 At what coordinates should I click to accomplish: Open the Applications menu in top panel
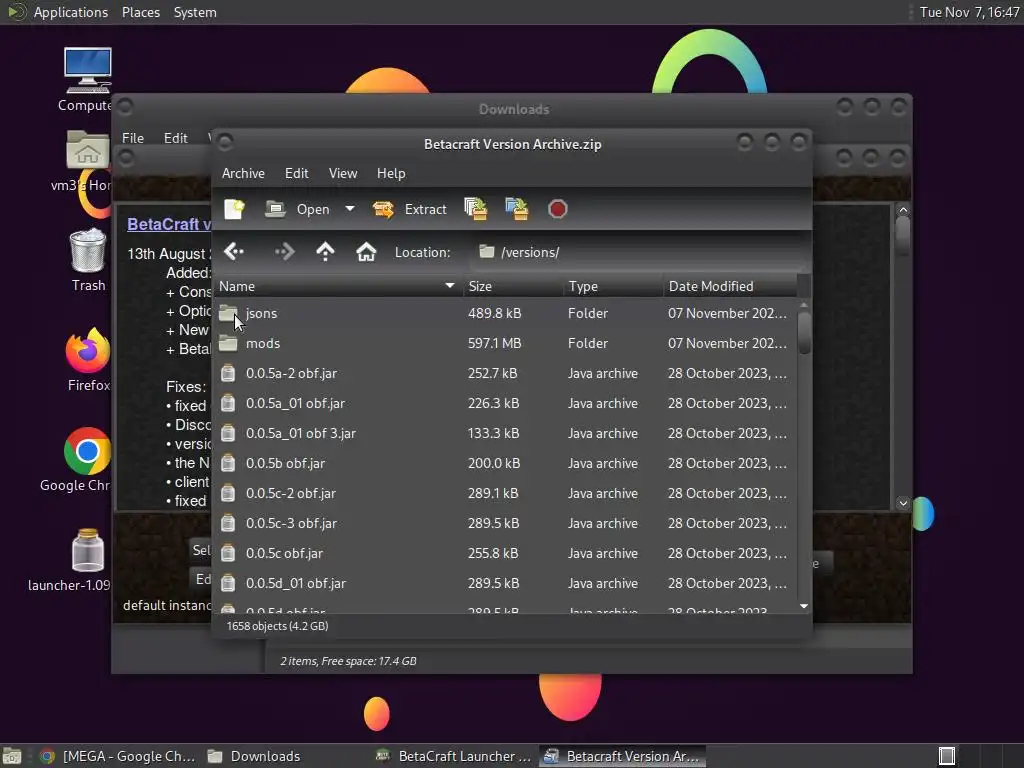(x=58, y=12)
